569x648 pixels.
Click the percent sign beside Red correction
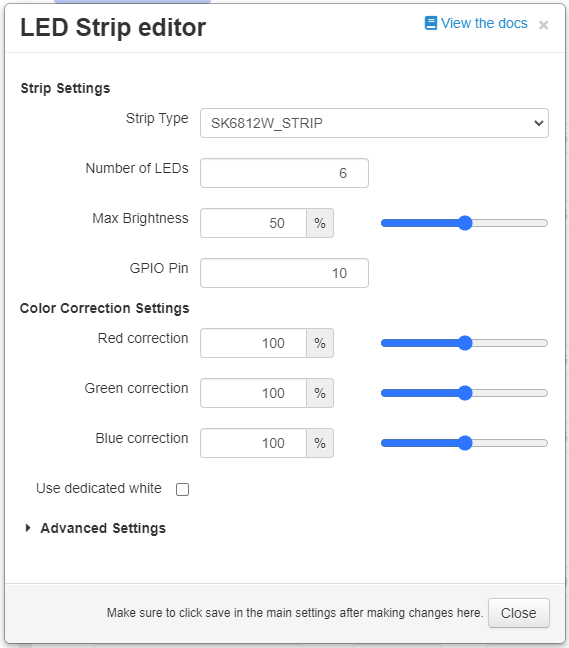[x=320, y=343]
